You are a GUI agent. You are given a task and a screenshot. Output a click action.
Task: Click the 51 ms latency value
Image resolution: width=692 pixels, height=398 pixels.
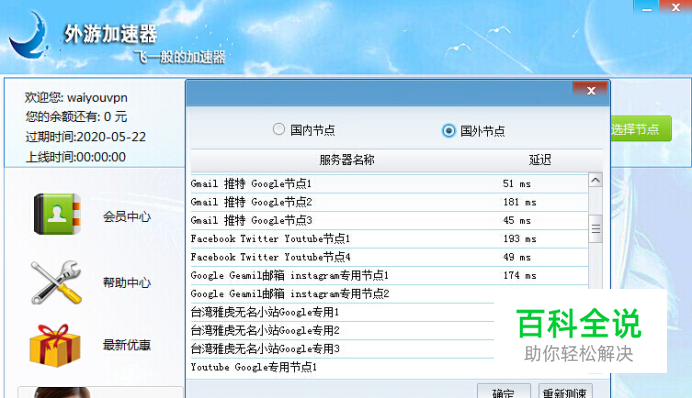click(517, 184)
